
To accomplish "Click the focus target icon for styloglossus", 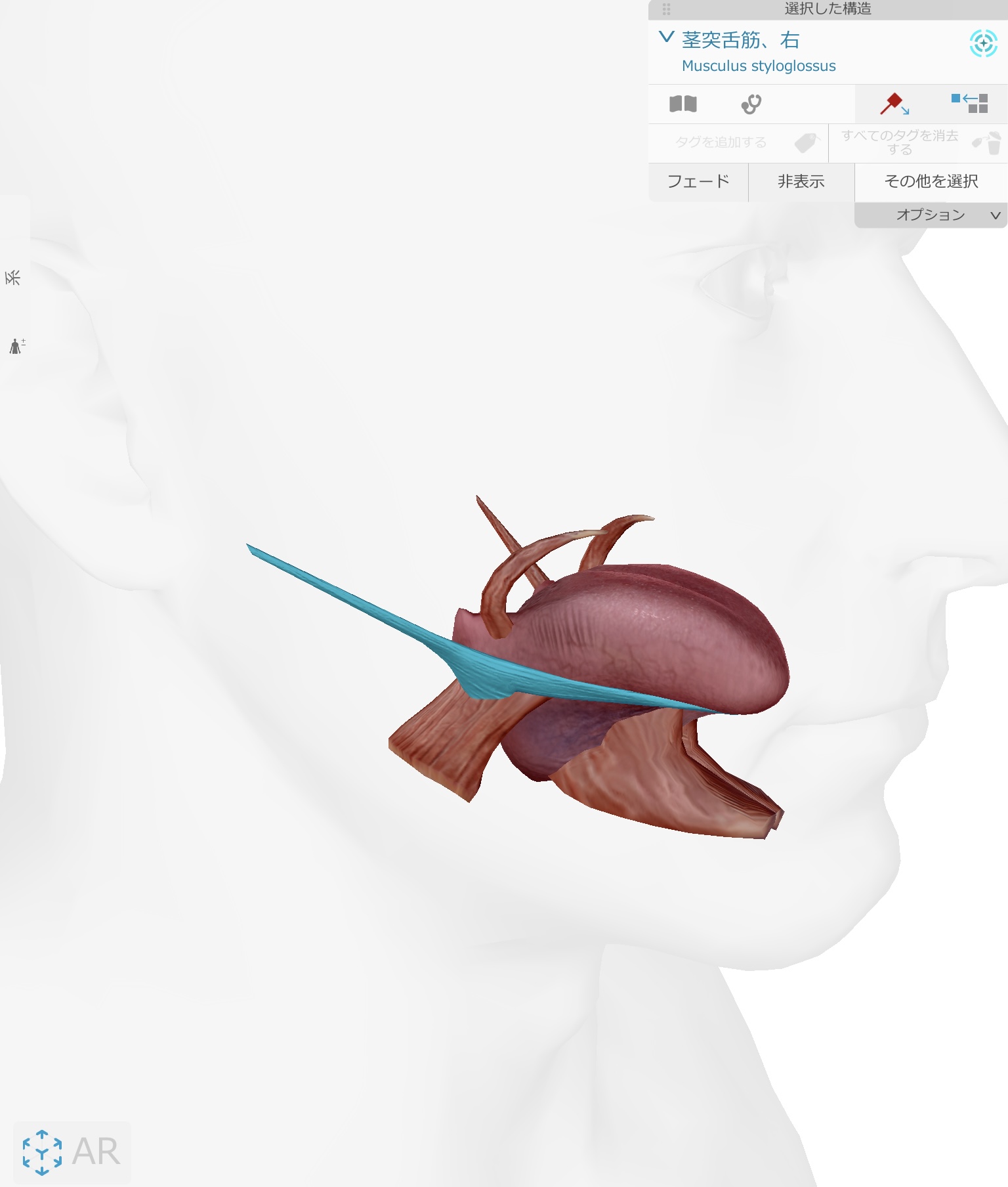I will tap(983, 43).
